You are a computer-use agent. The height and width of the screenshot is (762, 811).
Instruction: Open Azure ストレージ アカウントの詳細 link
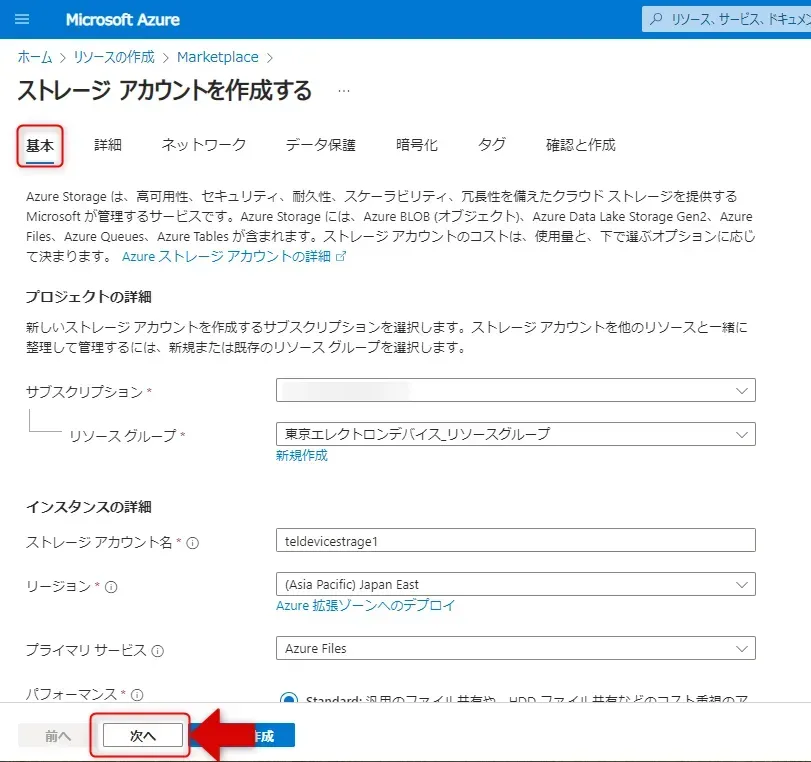(x=226, y=257)
